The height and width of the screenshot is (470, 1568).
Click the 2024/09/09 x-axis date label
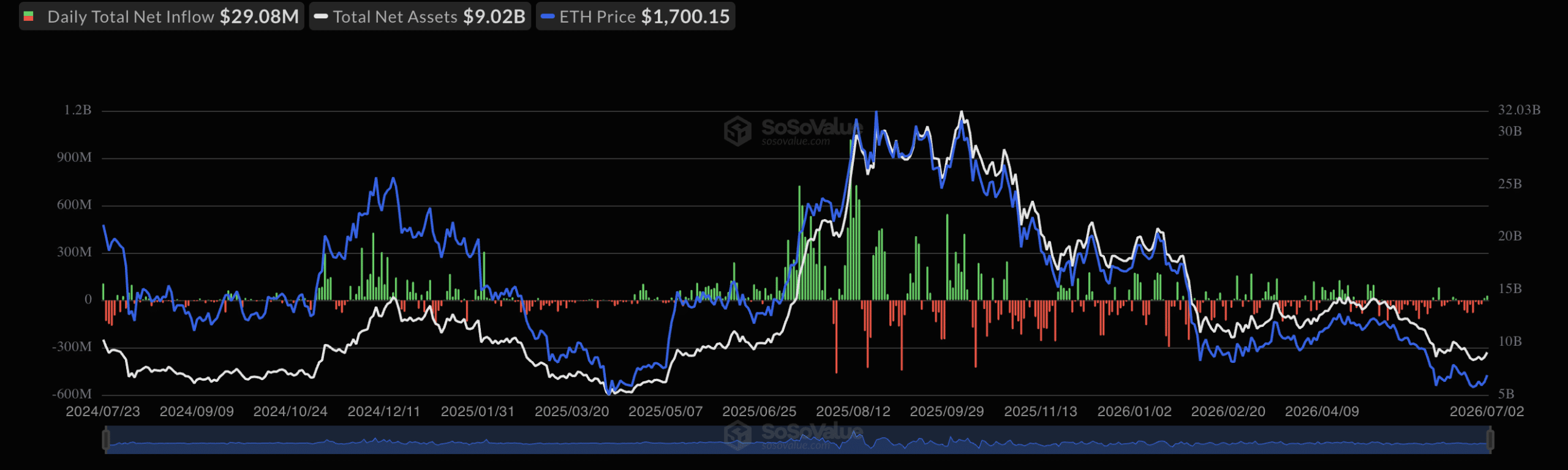(197, 411)
